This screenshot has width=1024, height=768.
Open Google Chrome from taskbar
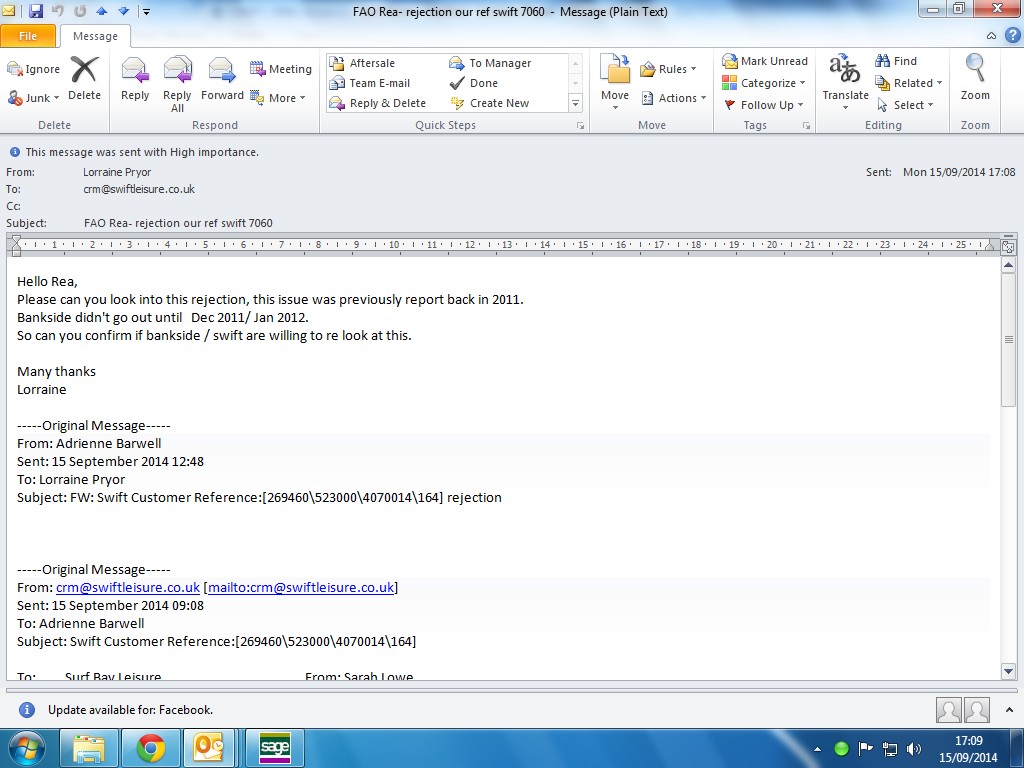151,749
